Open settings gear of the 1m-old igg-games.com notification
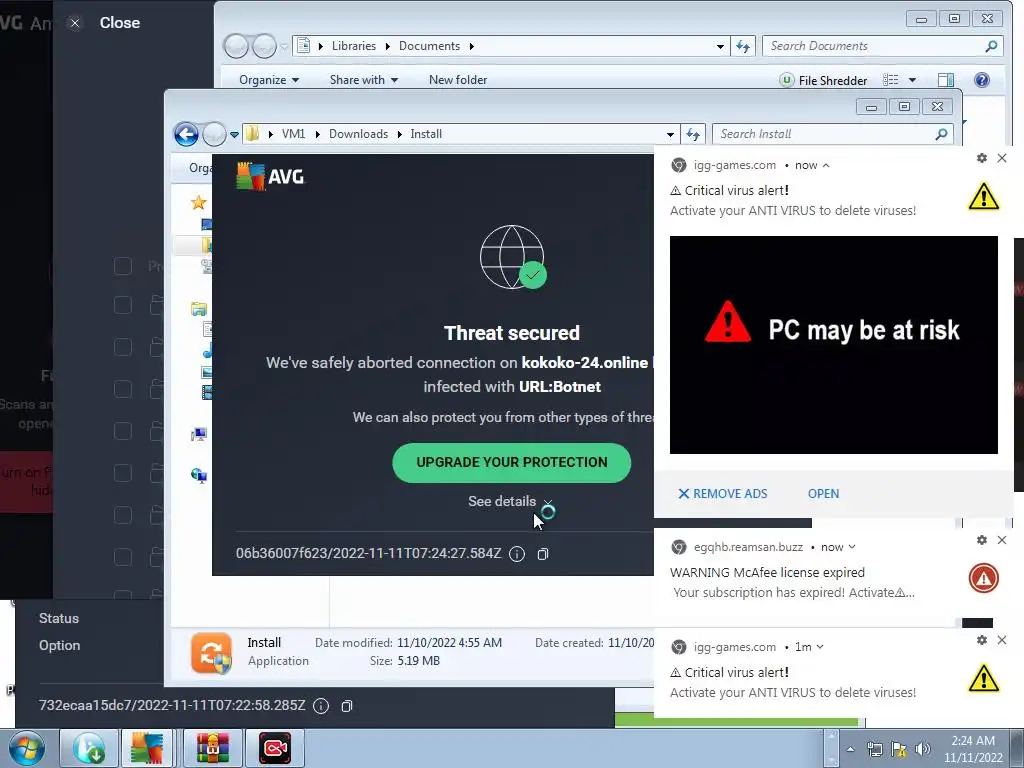The image size is (1024, 768). [x=982, y=640]
